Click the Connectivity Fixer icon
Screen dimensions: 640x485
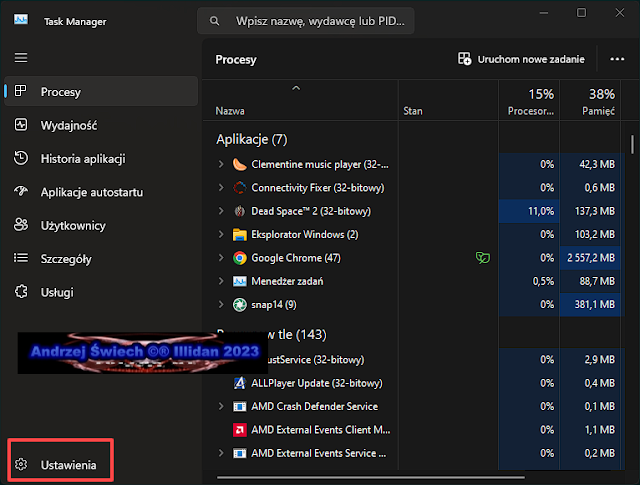(240, 187)
